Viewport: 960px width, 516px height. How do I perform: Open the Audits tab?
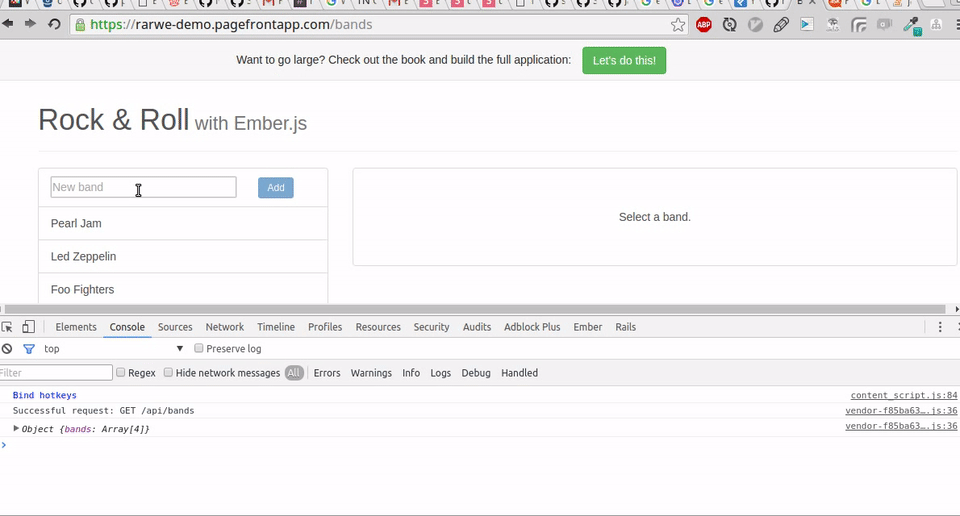coord(477,327)
